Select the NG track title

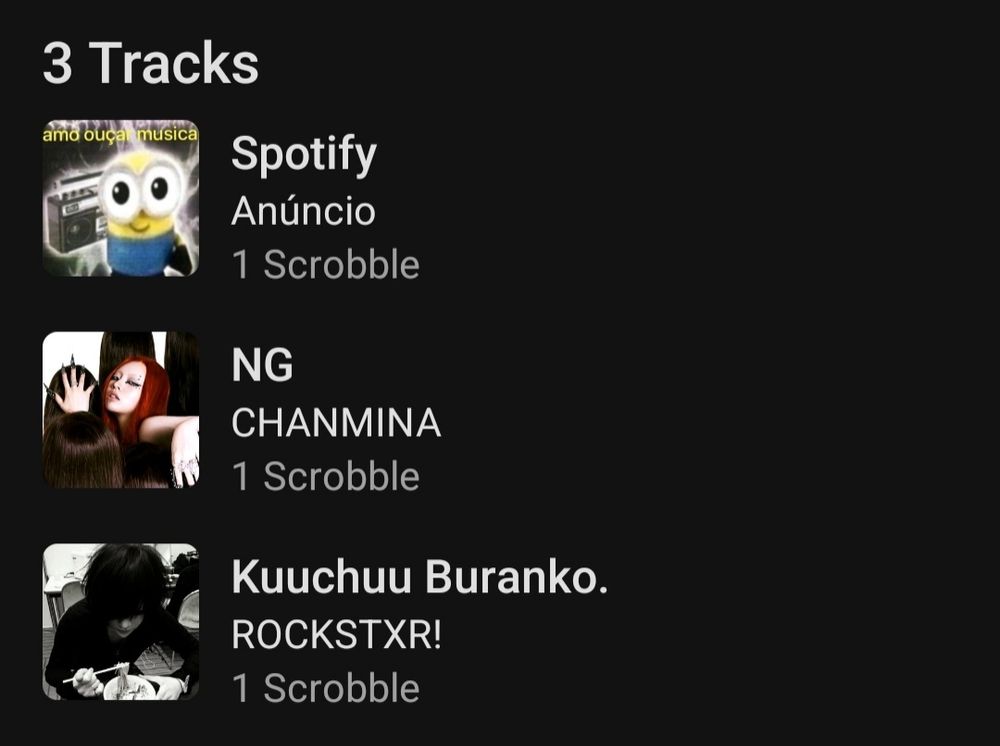point(262,365)
